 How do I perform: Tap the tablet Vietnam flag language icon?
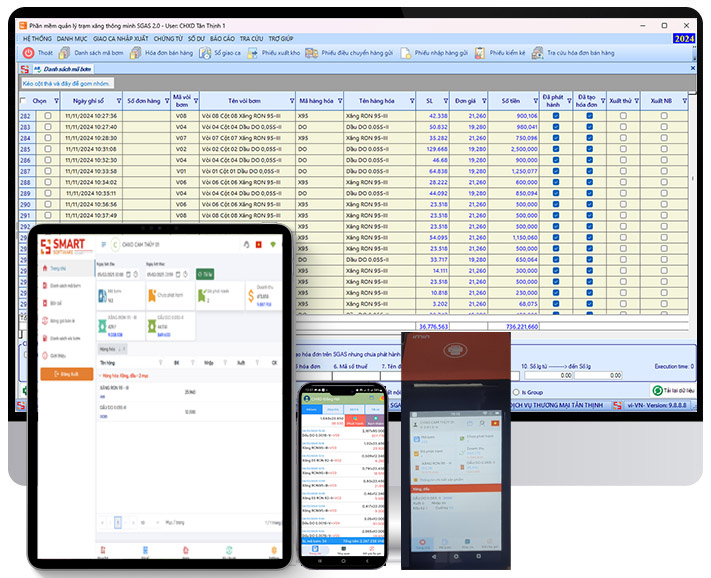coord(259,245)
